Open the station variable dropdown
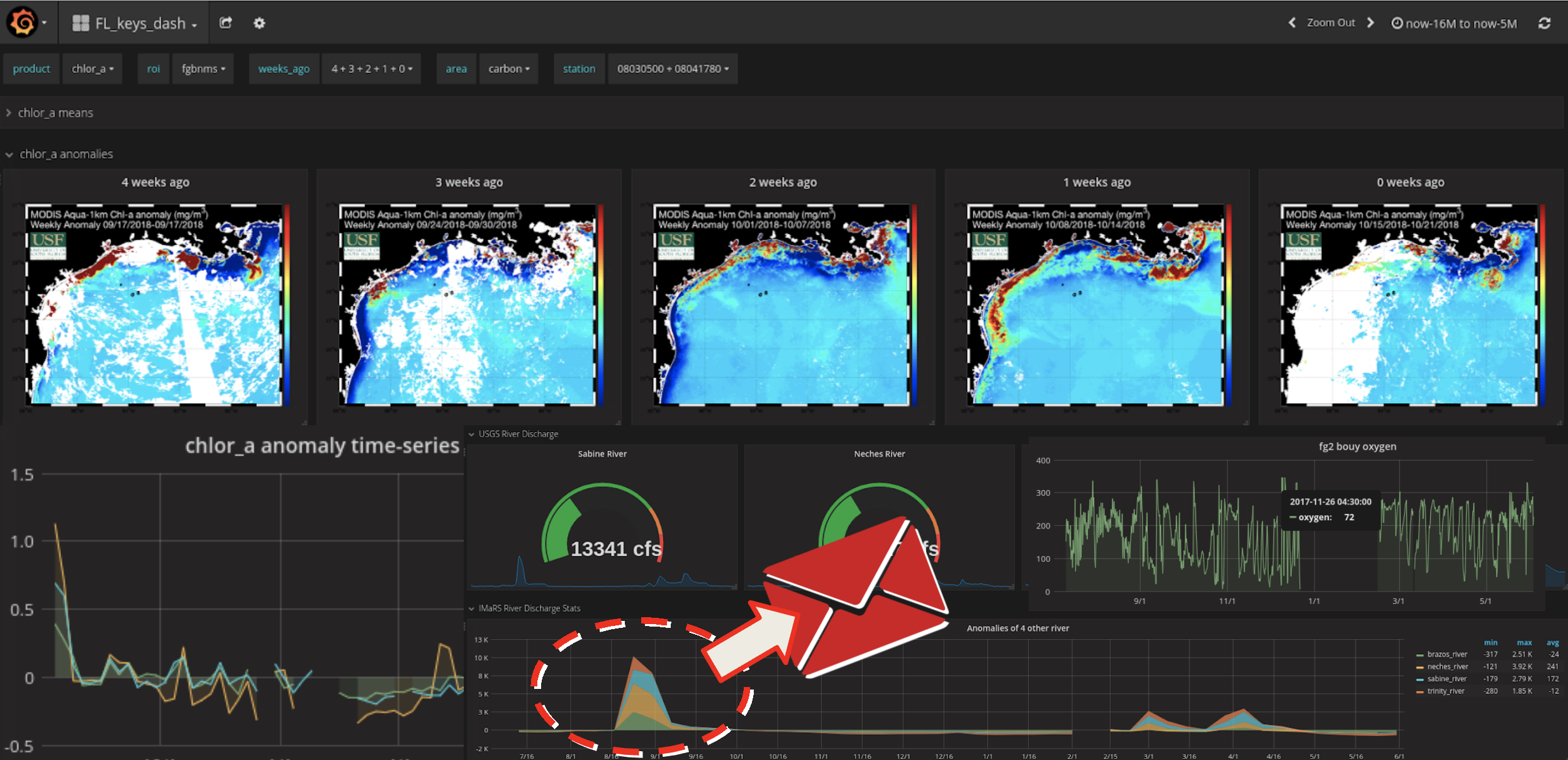 (673, 69)
